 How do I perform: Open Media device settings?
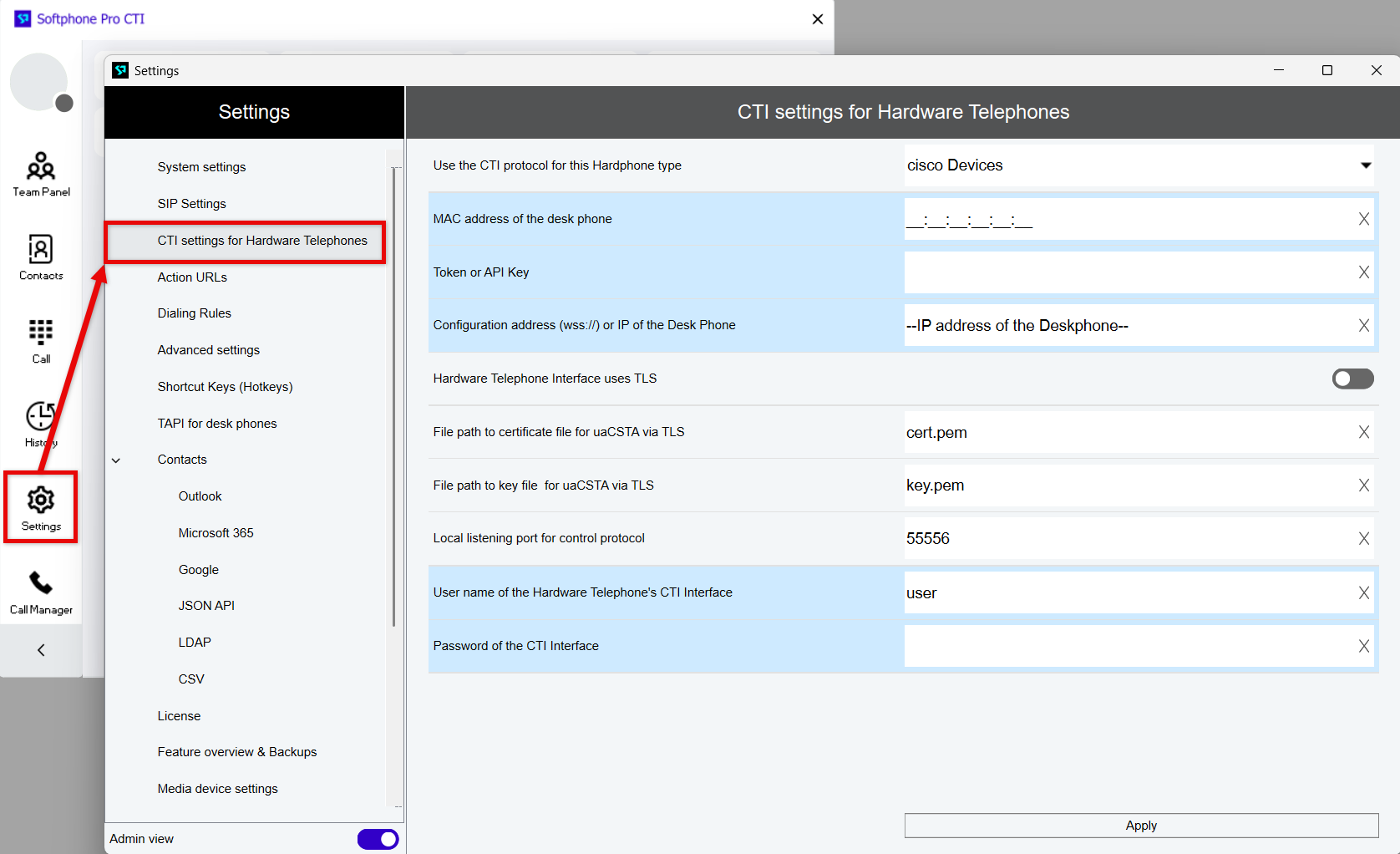click(217, 789)
